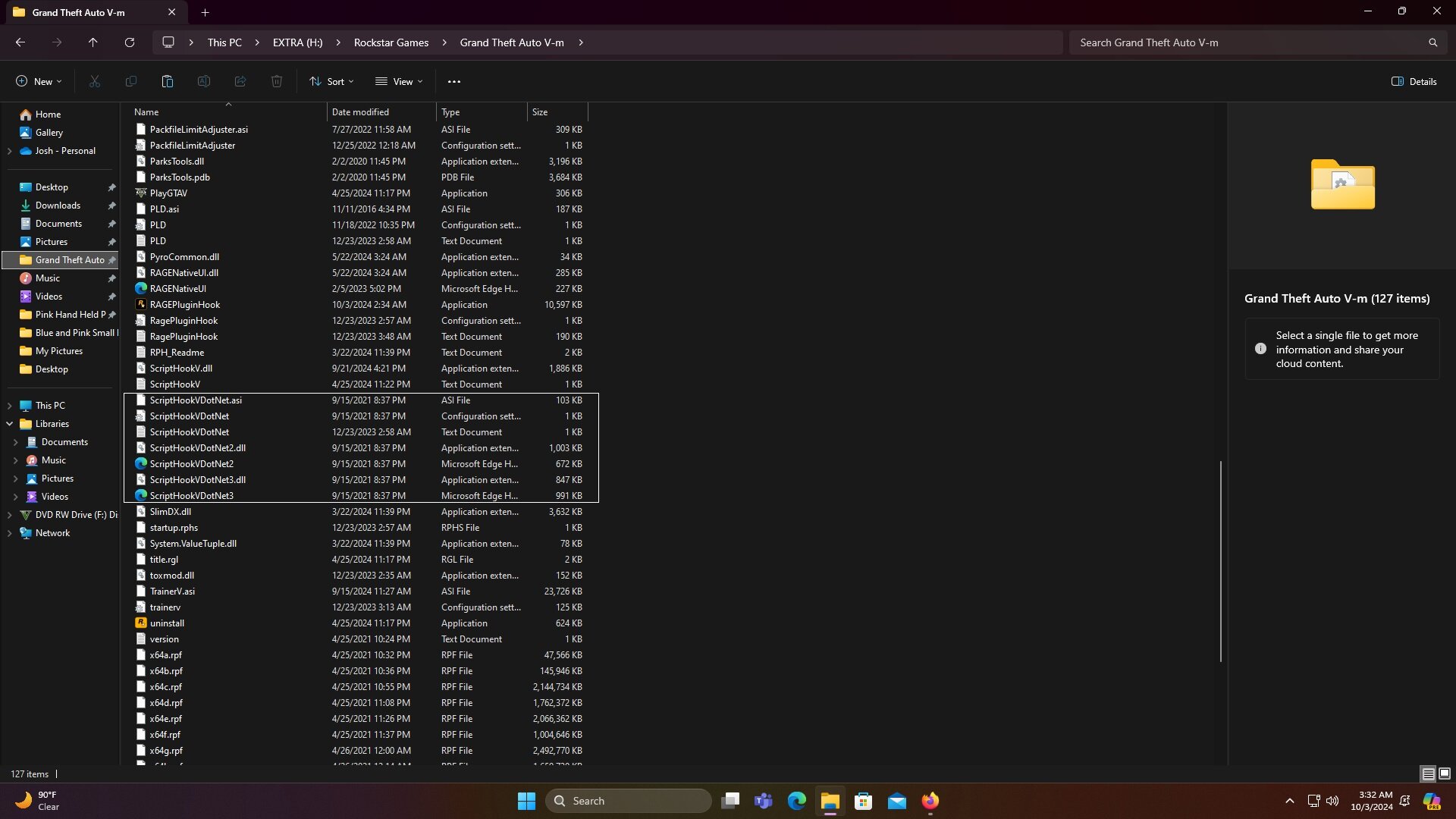Launch Microsoft Store from taskbar
Viewport: 1456px width, 819px height.
point(863,801)
